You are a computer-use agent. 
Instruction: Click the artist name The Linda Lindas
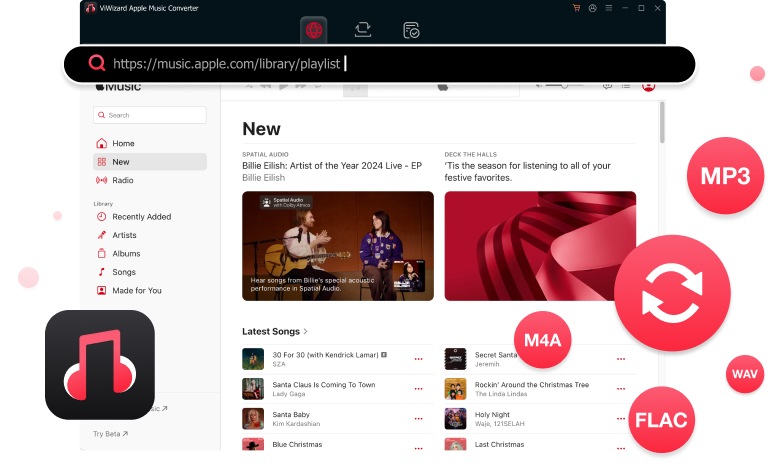coord(501,394)
